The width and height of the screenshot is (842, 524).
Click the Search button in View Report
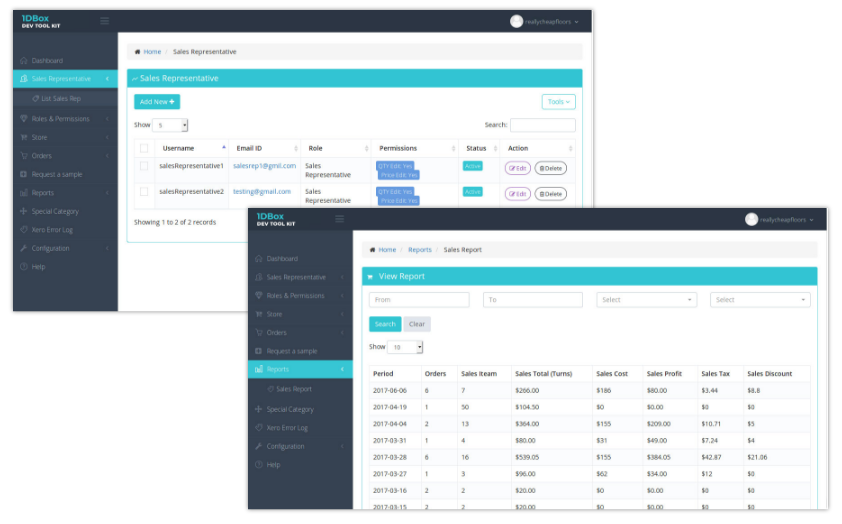point(384,324)
